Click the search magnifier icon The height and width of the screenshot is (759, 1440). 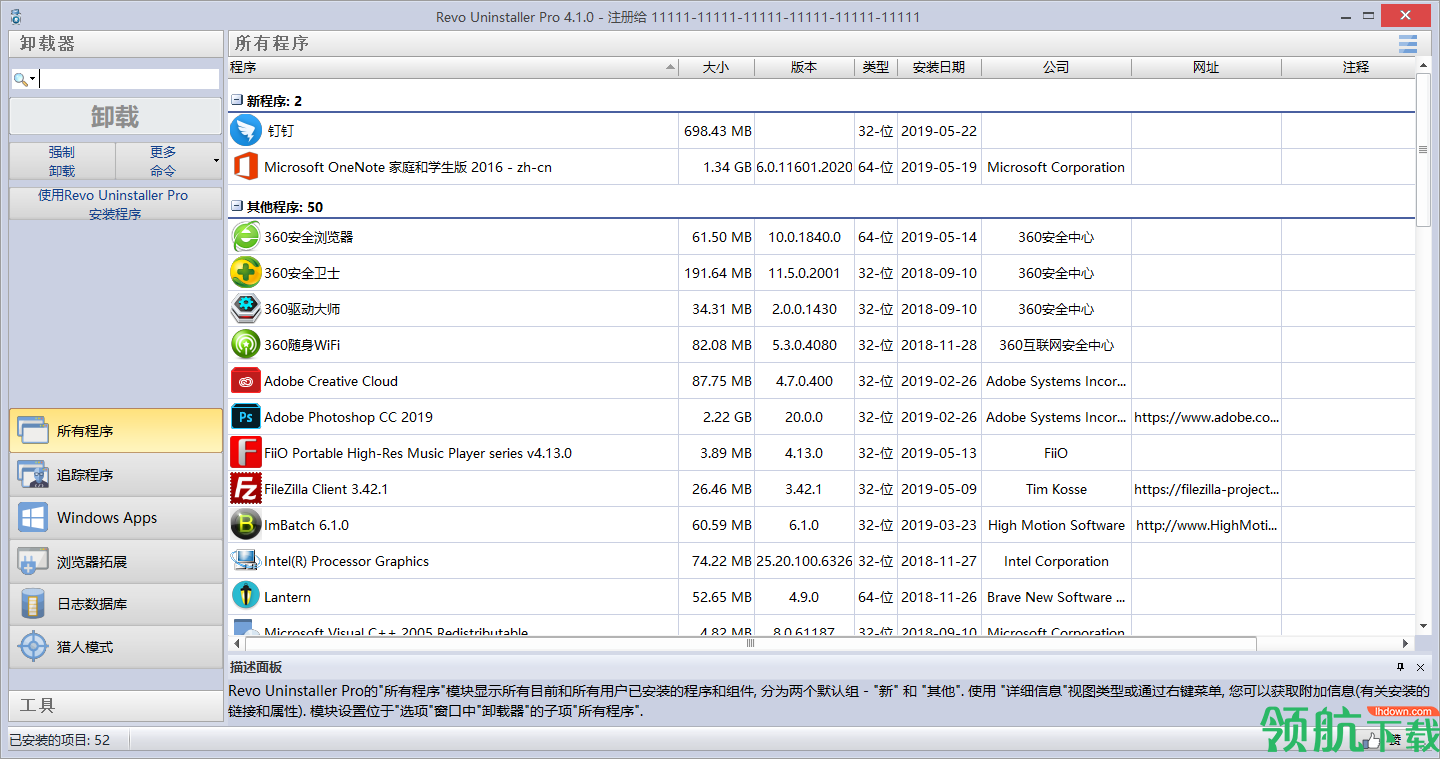point(20,79)
